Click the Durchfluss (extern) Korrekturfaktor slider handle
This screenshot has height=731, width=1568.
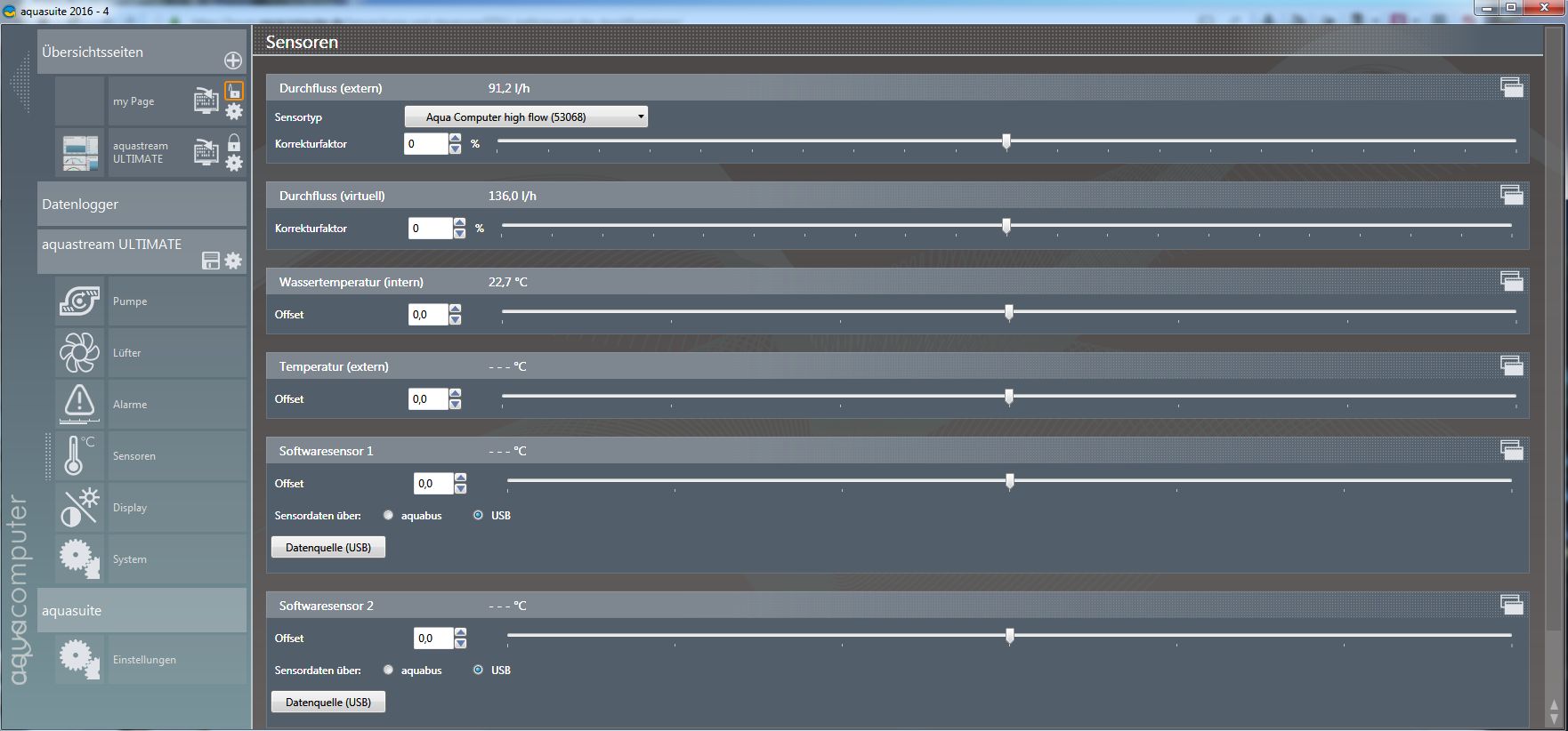point(1006,141)
